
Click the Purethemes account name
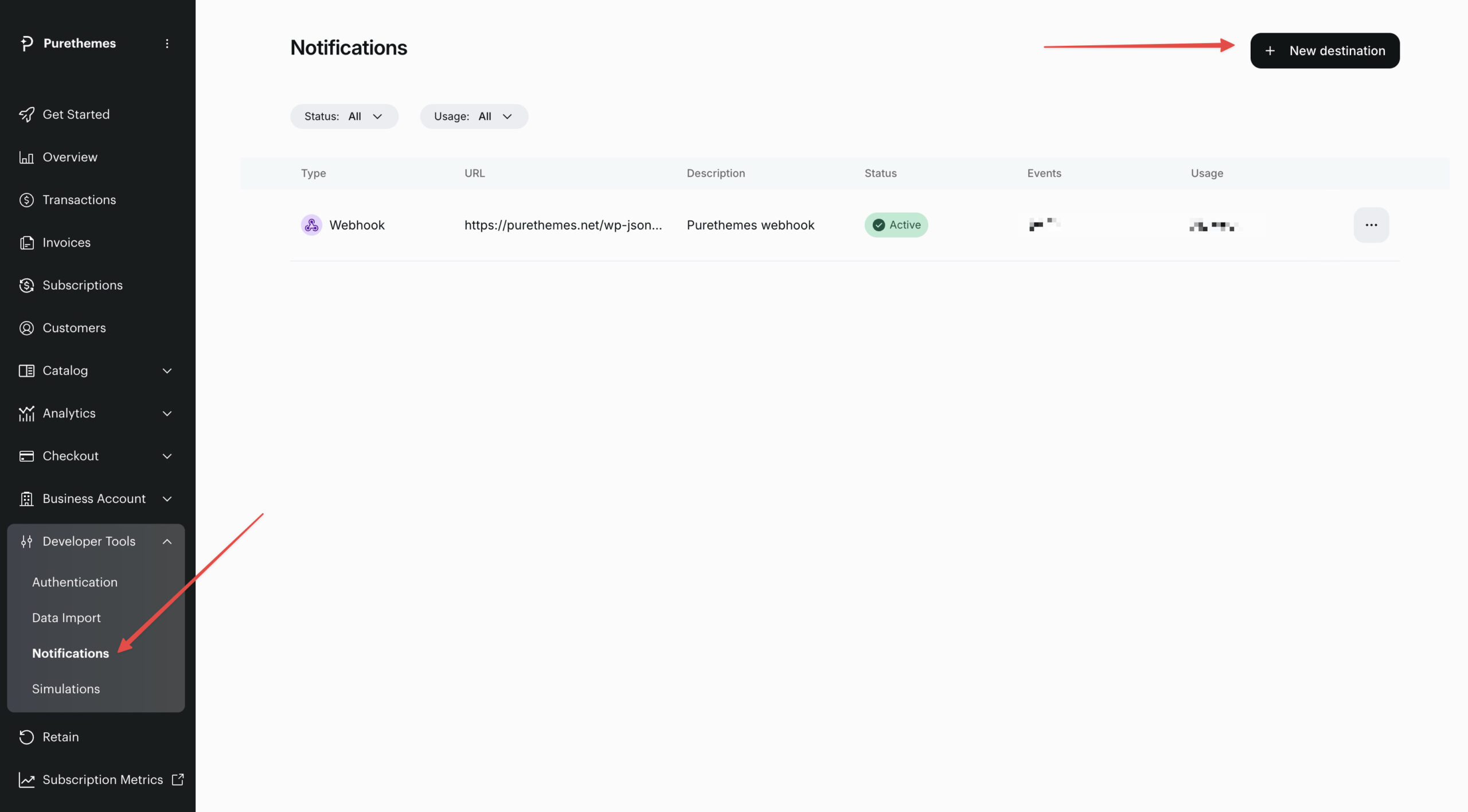coord(80,44)
